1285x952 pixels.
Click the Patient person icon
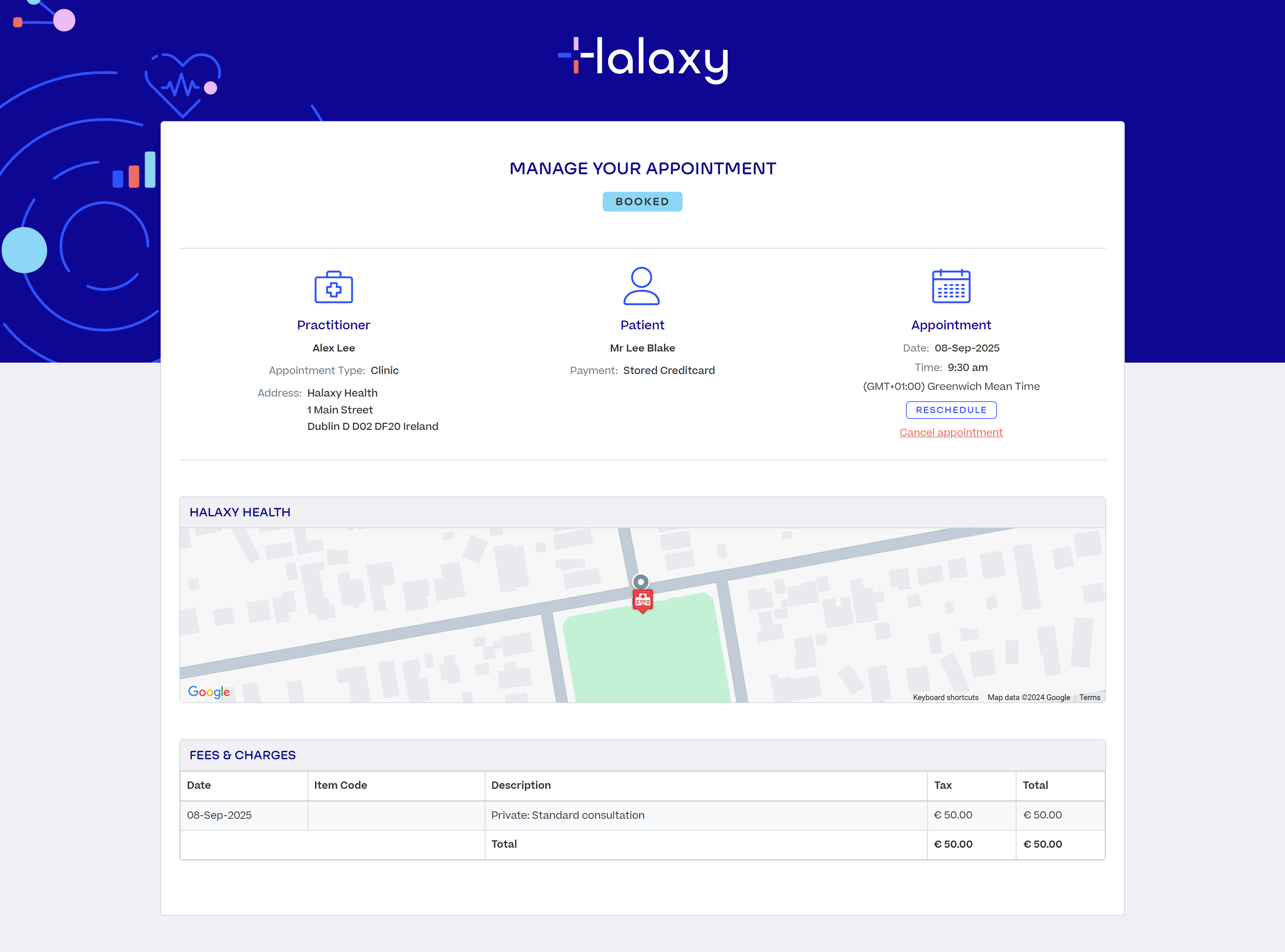tap(641, 286)
